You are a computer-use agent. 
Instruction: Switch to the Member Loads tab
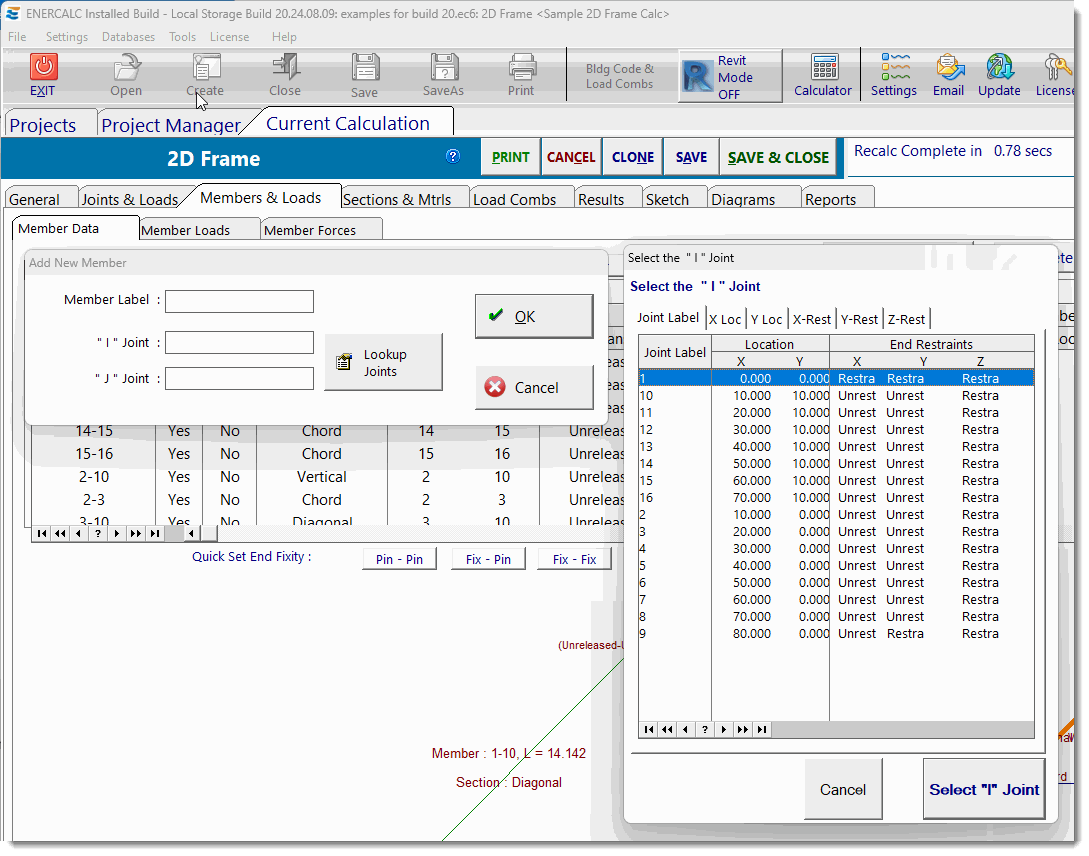(x=186, y=230)
